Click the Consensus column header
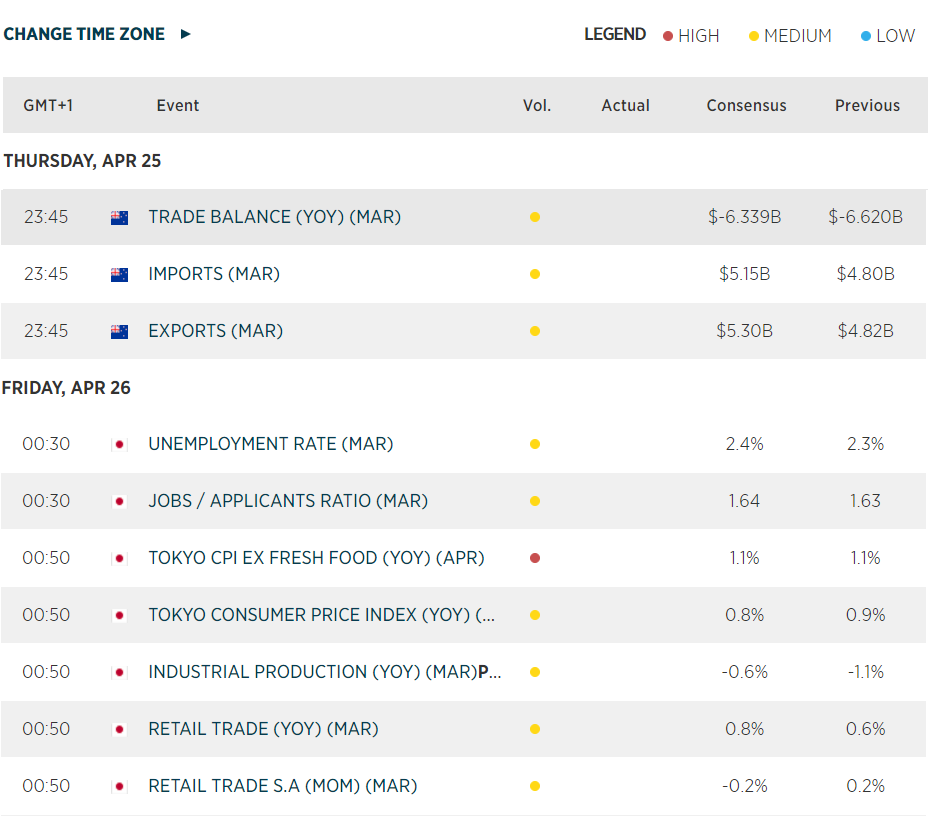The height and width of the screenshot is (816, 935). (x=746, y=105)
